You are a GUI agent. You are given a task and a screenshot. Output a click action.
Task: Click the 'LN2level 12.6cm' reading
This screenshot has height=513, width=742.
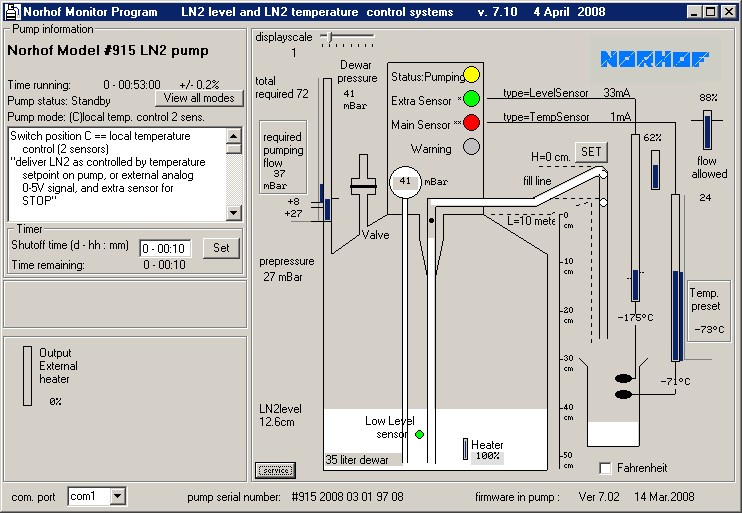pos(280,415)
